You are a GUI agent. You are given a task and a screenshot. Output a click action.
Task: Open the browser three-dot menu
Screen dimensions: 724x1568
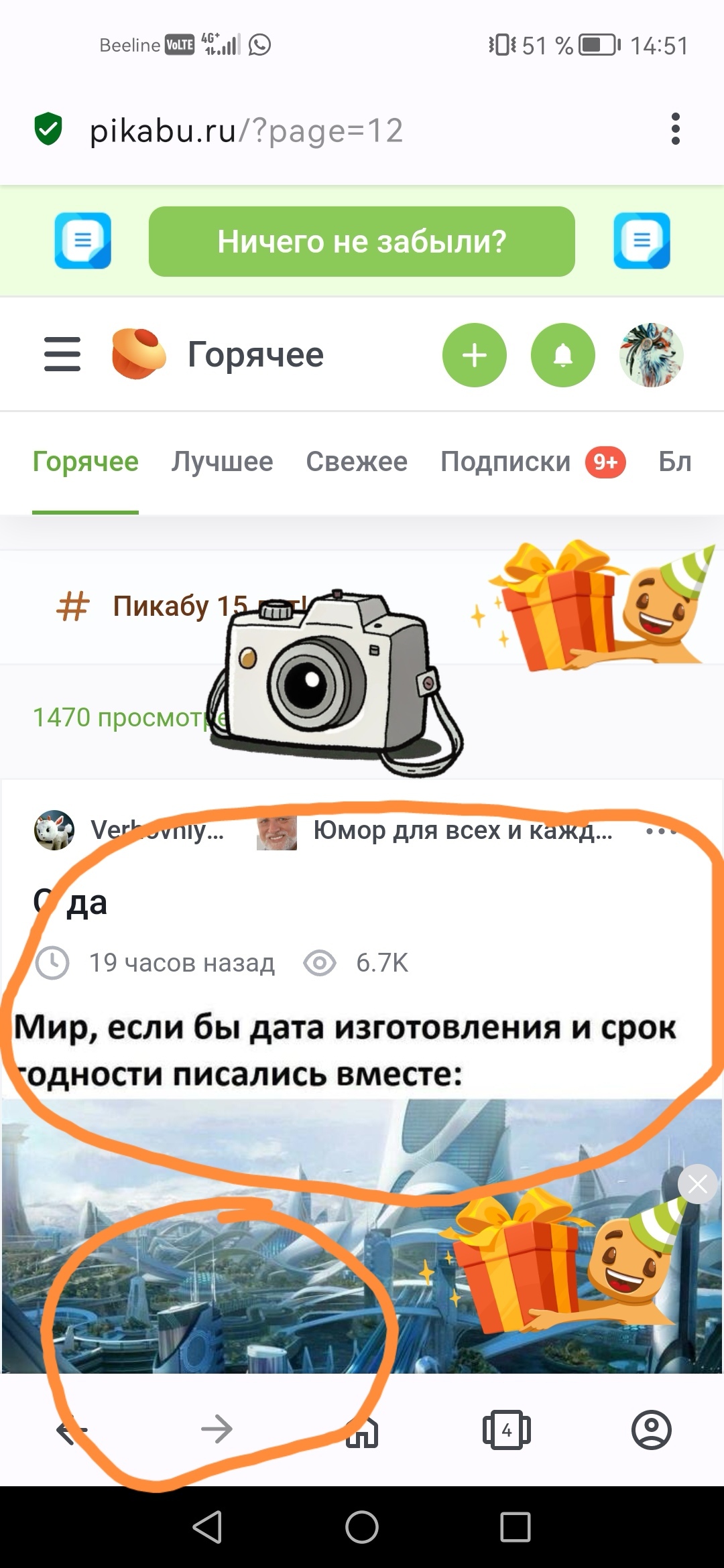(675, 129)
